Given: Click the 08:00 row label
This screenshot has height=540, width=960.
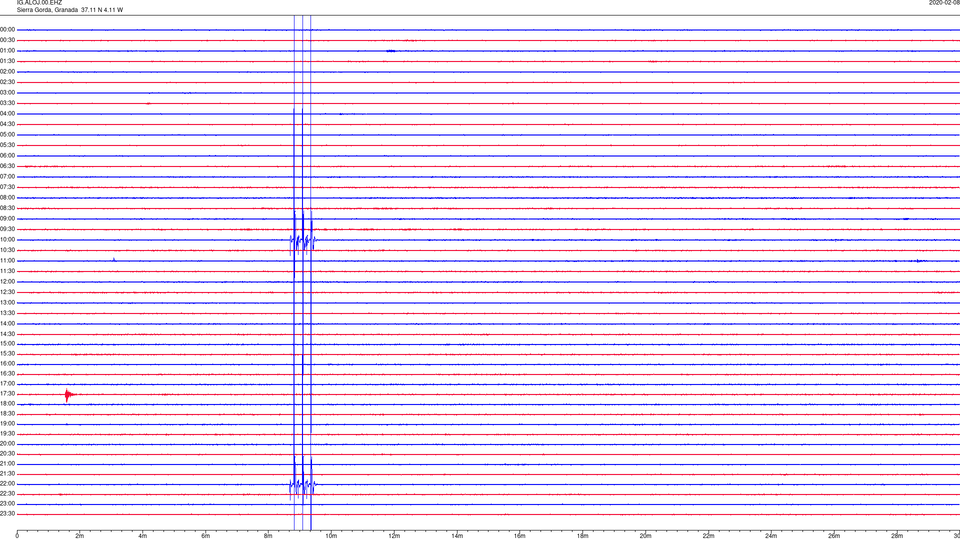Looking at the screenshot, I should click(7, 198).
